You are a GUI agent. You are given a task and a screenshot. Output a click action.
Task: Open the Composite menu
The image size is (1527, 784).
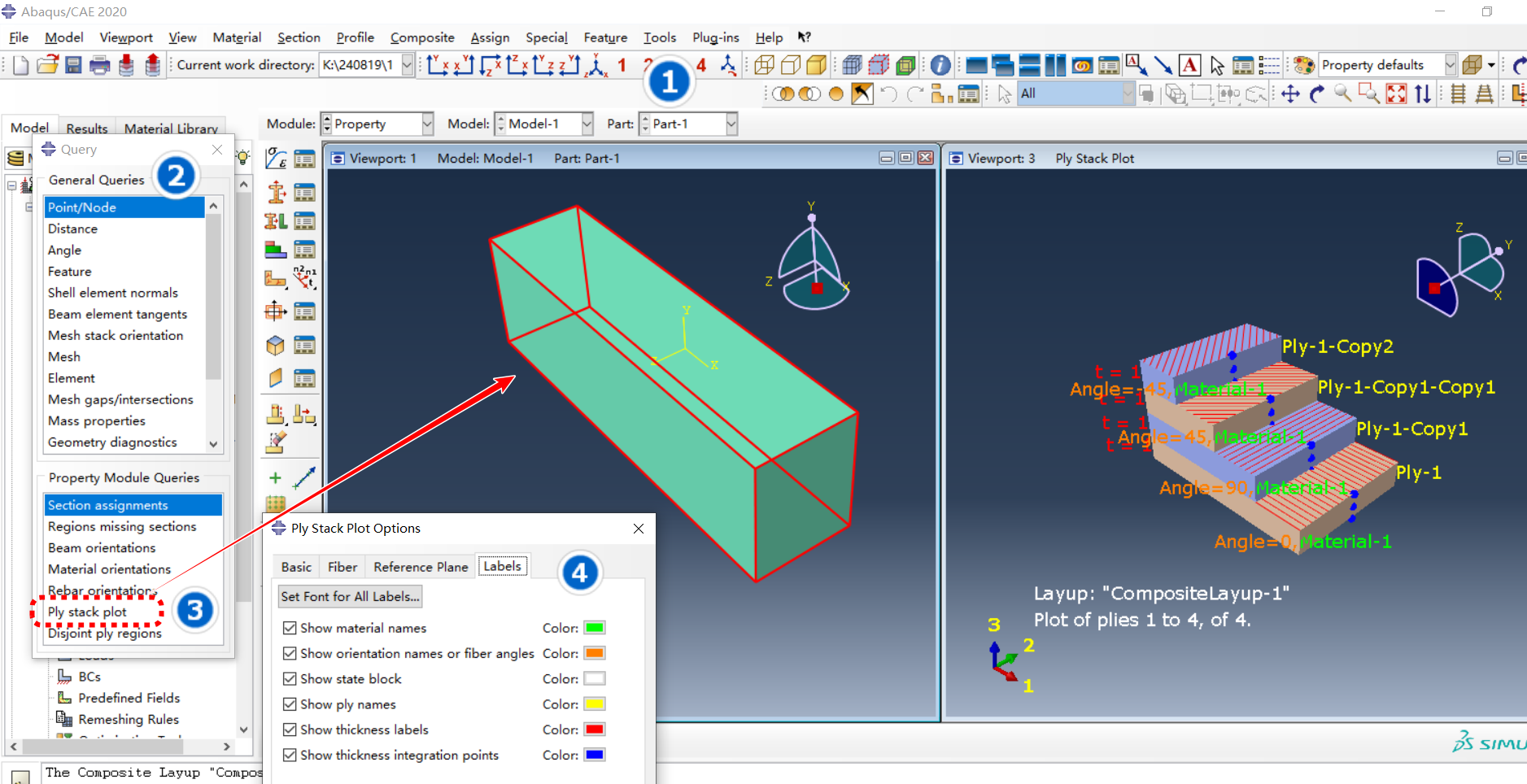point(421,37)
